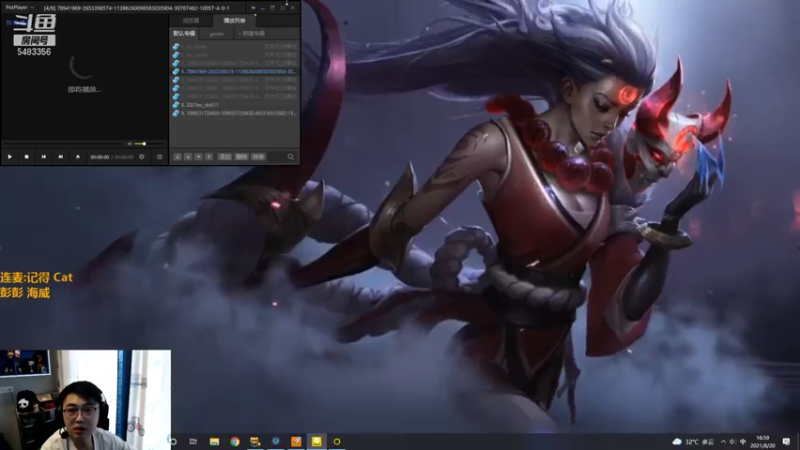The width and height of the screenshot is (800, 450).
Task: Move playlist item to bottom button
Action: 209,157
